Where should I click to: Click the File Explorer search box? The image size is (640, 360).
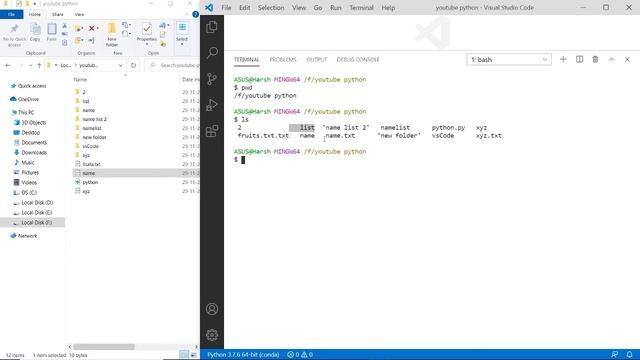tap(173, 65)
